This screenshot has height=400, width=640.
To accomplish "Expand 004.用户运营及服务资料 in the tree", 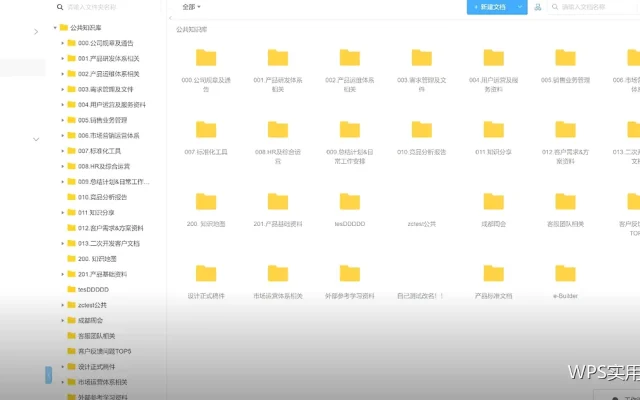I will [x=62, y=104].
